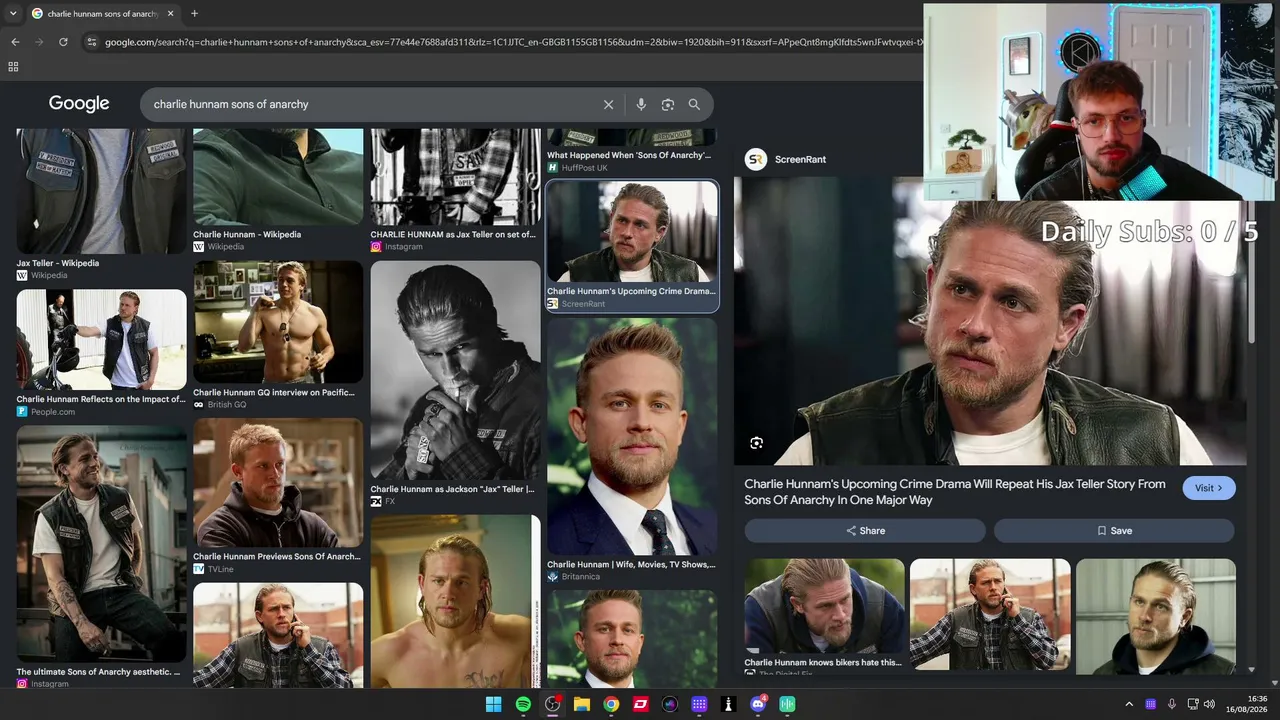Viewport: 1280px width, 720px height.
Task: Click the Save button
Action: [1114, 531]
